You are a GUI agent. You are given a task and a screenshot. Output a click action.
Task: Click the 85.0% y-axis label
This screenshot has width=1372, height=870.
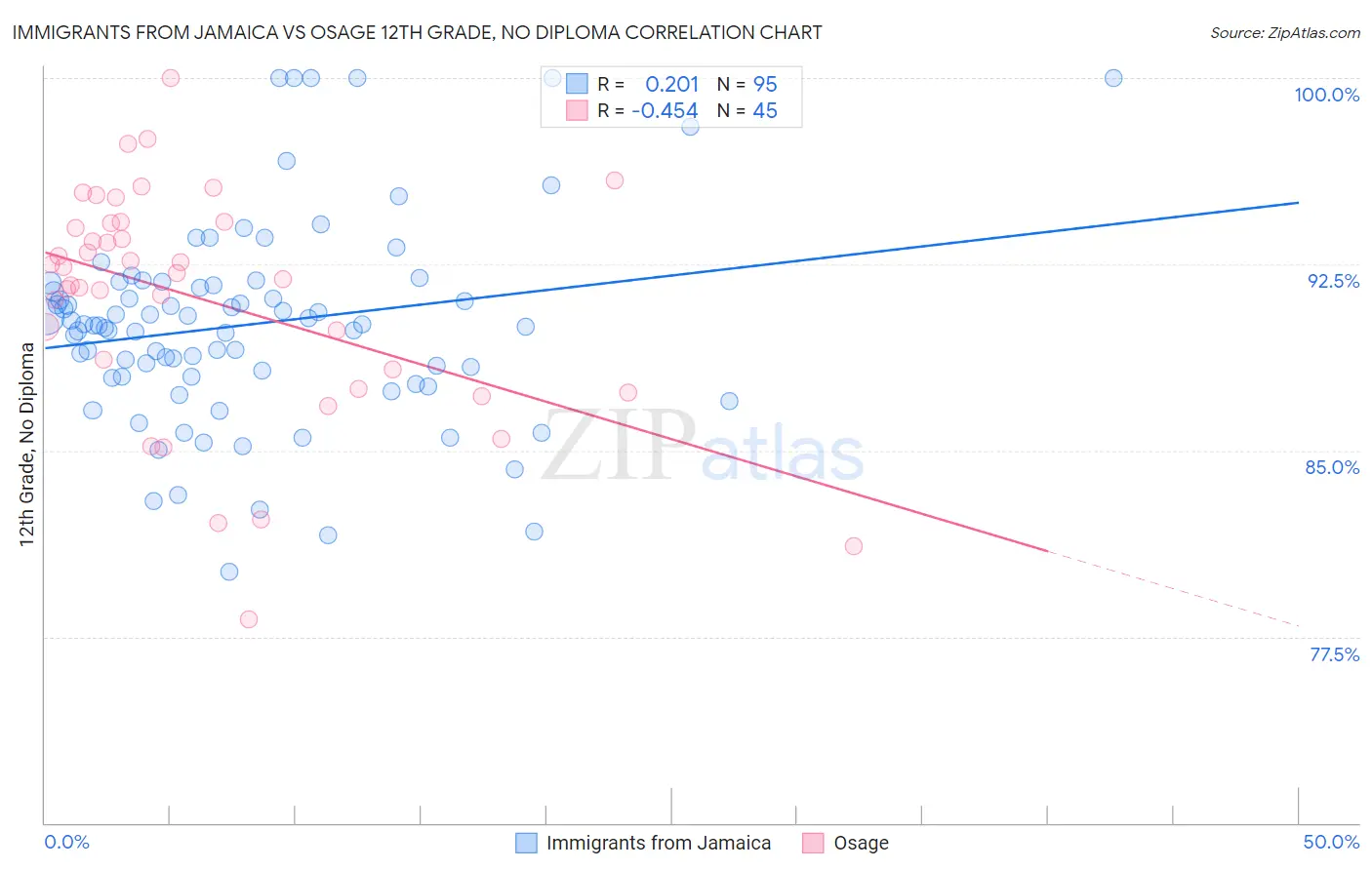(x=1333, y=467)
